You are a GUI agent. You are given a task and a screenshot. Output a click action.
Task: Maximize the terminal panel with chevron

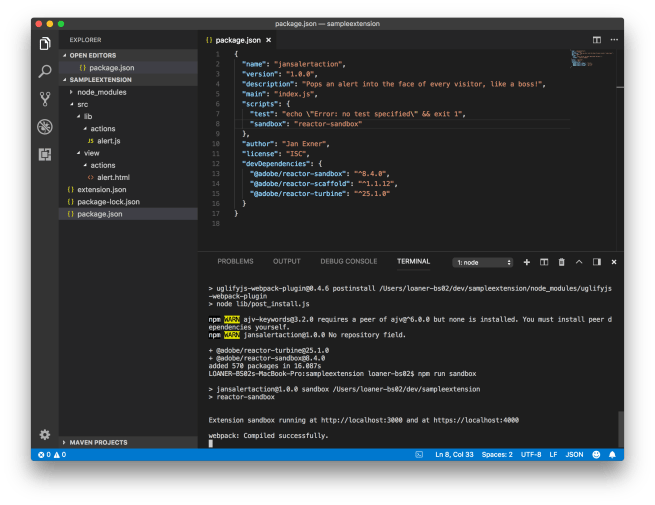pyautogui.click(x=580, y=262)
